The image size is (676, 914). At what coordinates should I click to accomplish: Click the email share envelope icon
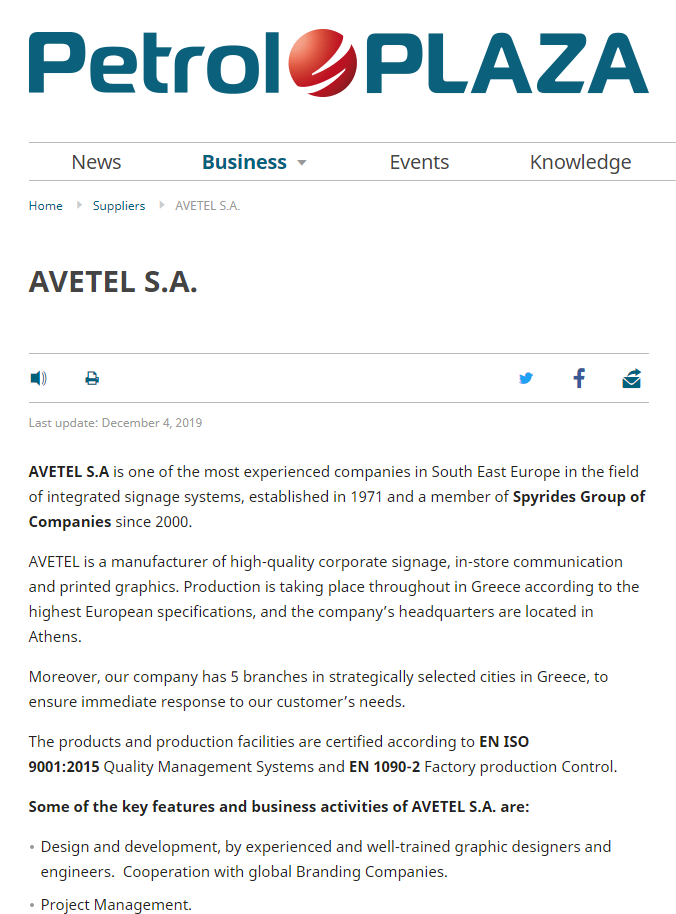(x=632, y=378)
